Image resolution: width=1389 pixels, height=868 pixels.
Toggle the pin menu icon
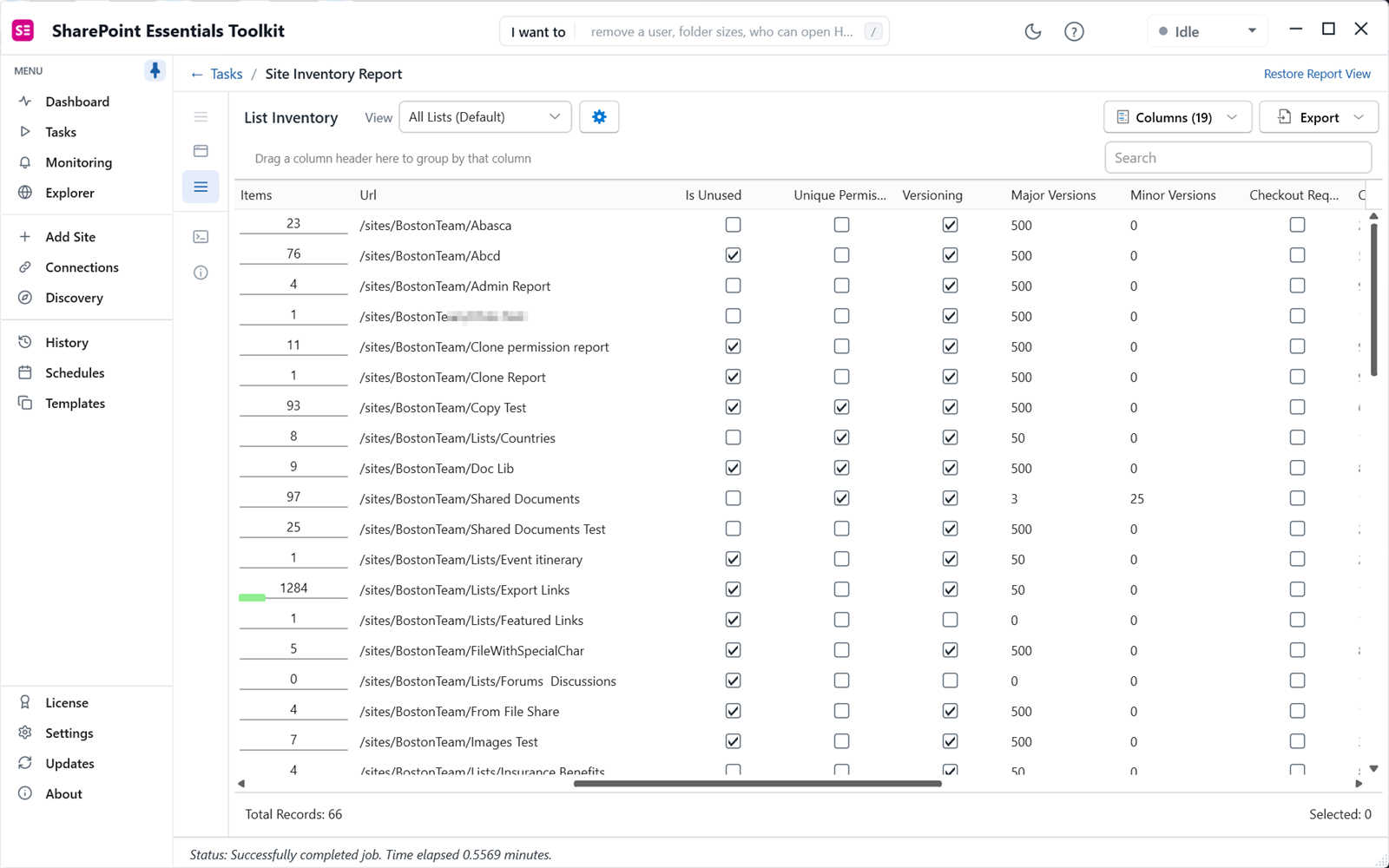point(155,70)
